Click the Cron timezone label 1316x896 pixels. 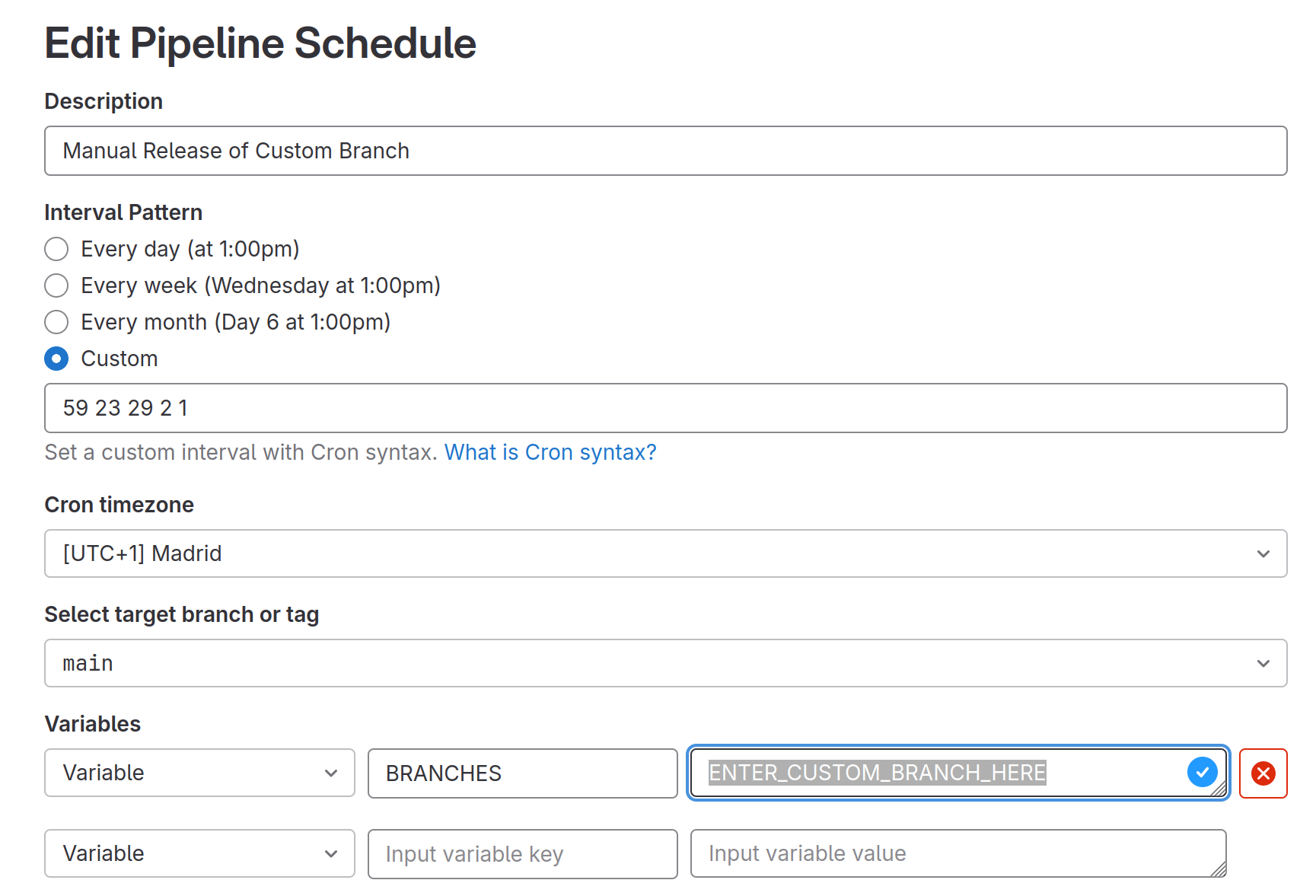pos(119,505)
